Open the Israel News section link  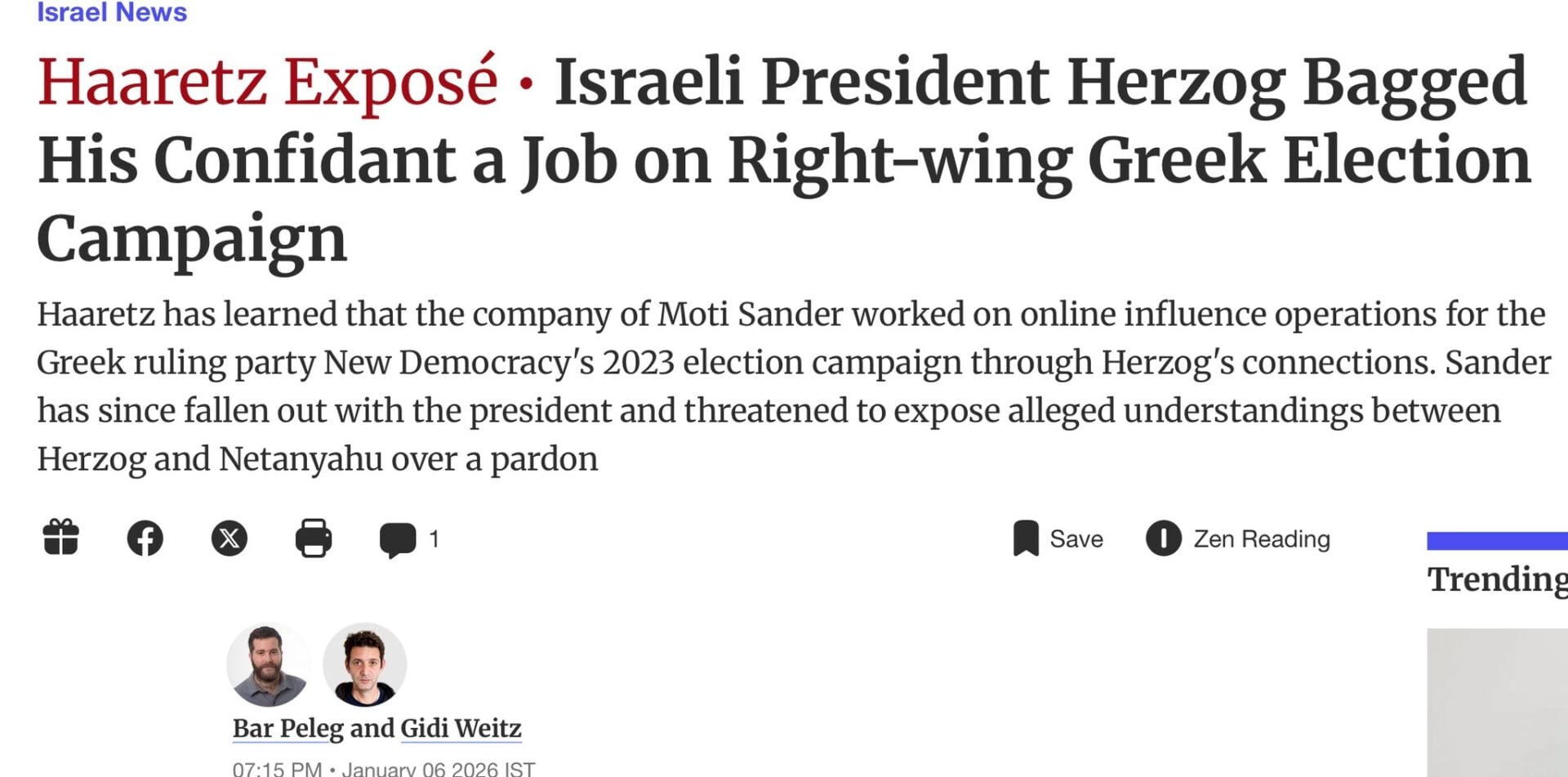click(112, 12)
